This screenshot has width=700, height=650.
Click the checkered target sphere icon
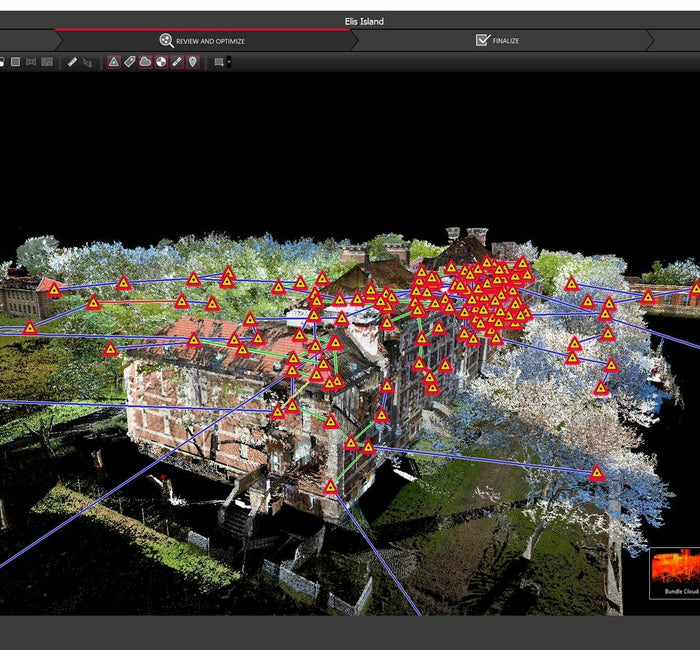(x=161, y=62)
